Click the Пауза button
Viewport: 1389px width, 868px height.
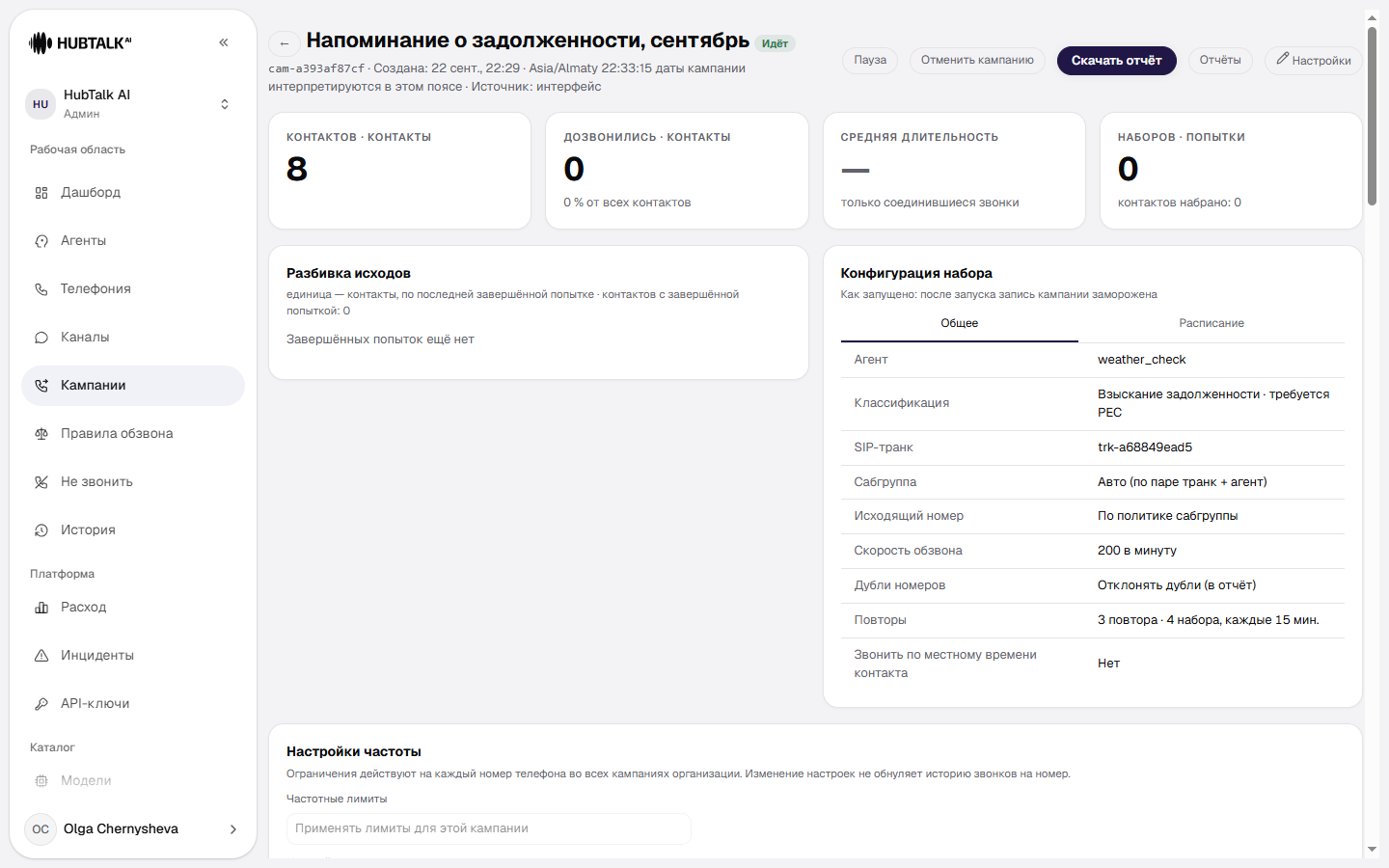[870, 60]
